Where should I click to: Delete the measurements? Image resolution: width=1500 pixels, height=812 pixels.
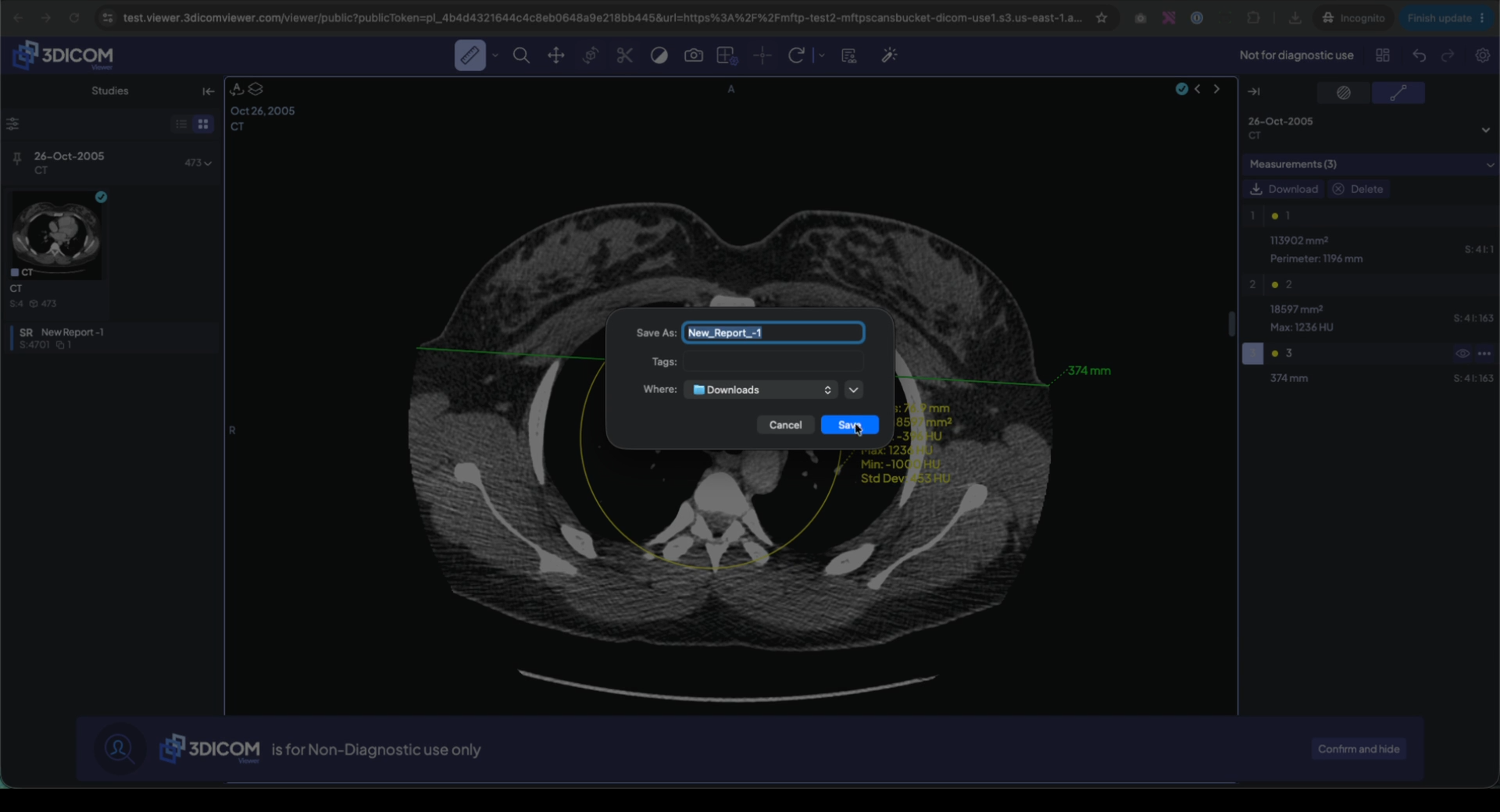point(1358,189)
